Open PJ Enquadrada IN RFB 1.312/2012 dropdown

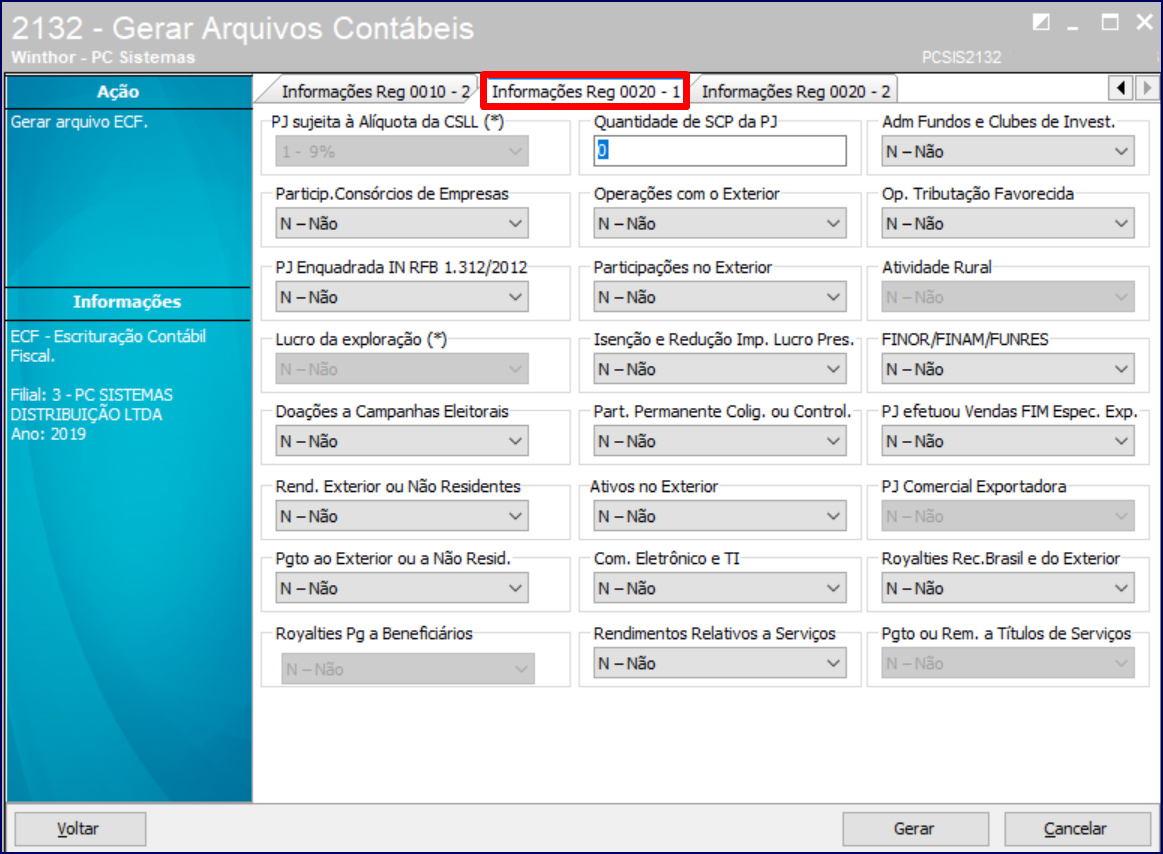pyautogui.click(x=402, y=297)
